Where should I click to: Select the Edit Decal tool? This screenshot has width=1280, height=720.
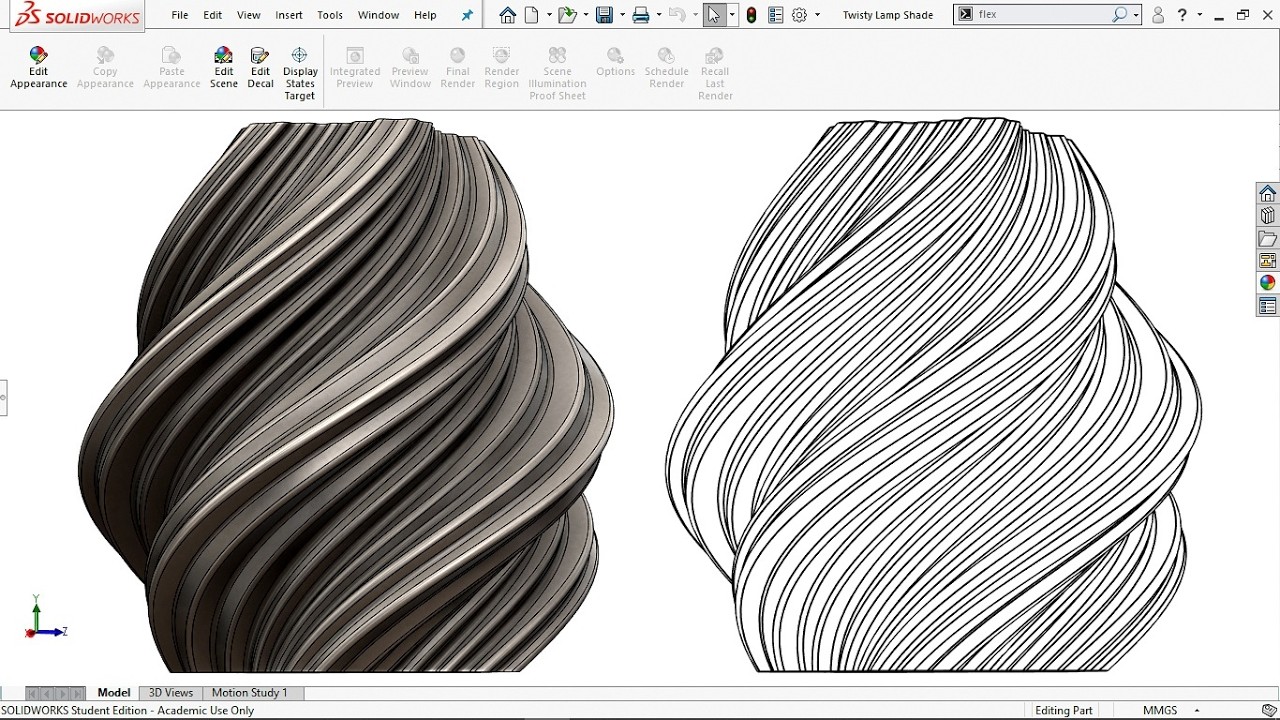coord(260,68)
